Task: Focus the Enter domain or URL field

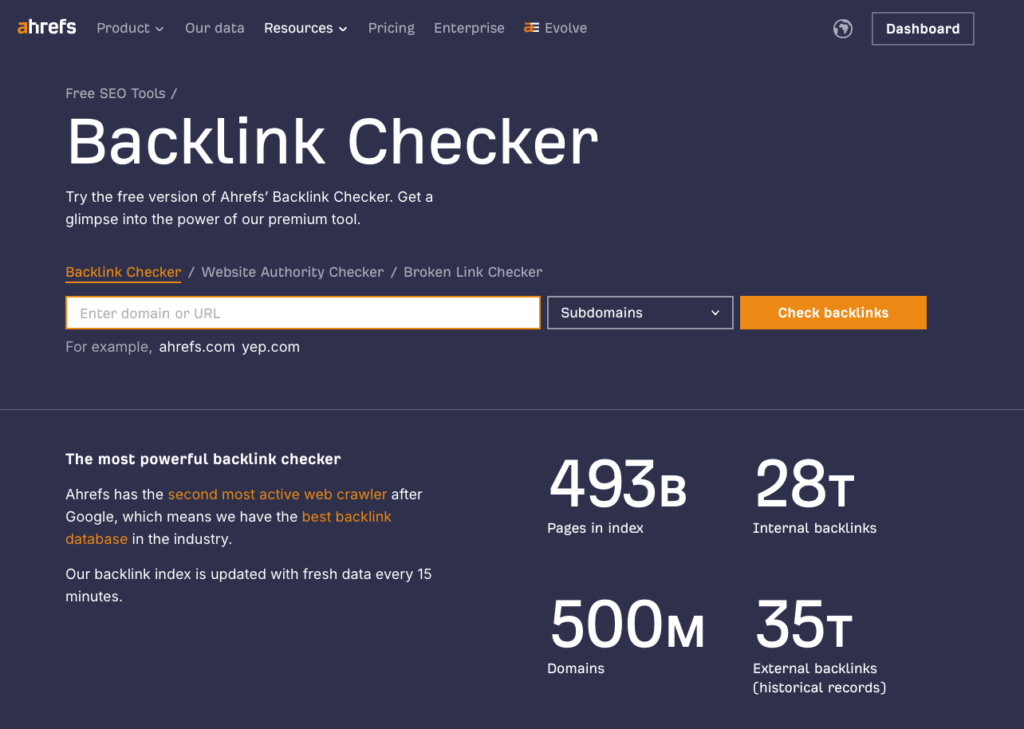Action: pos(303,313)
